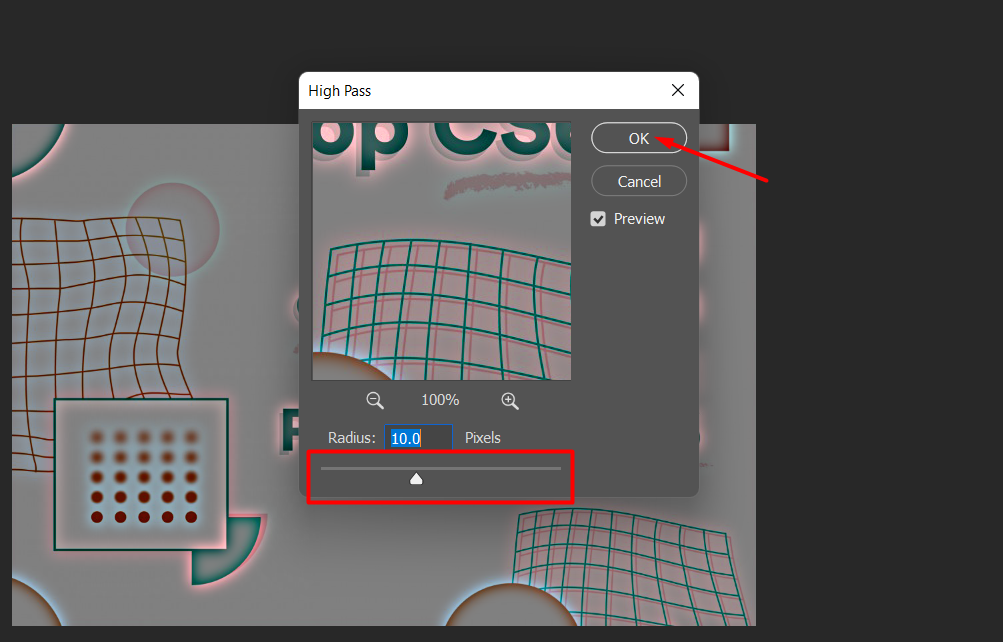The image size is (1003, 642).
Task: Click the teal quarter-circle shape on canvas
Action: click(225, 550)
